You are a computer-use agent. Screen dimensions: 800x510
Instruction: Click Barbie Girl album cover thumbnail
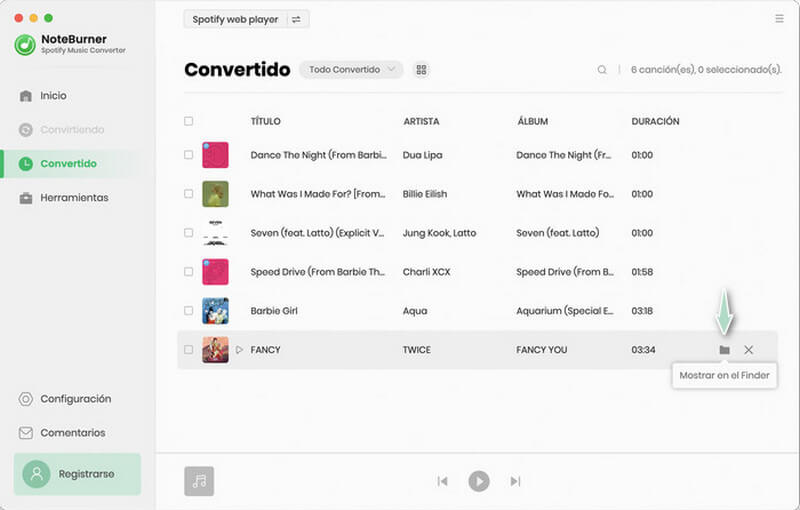[215, 311]
